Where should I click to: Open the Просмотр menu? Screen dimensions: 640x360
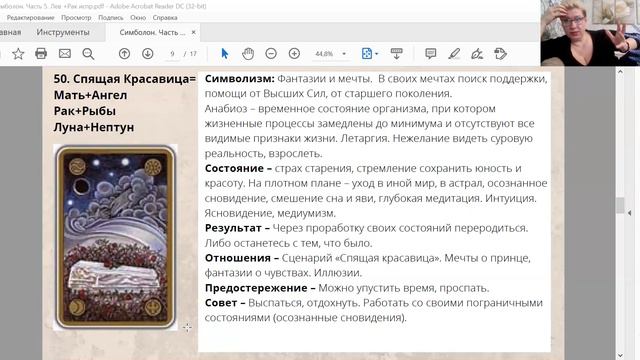tap(76, 18)
